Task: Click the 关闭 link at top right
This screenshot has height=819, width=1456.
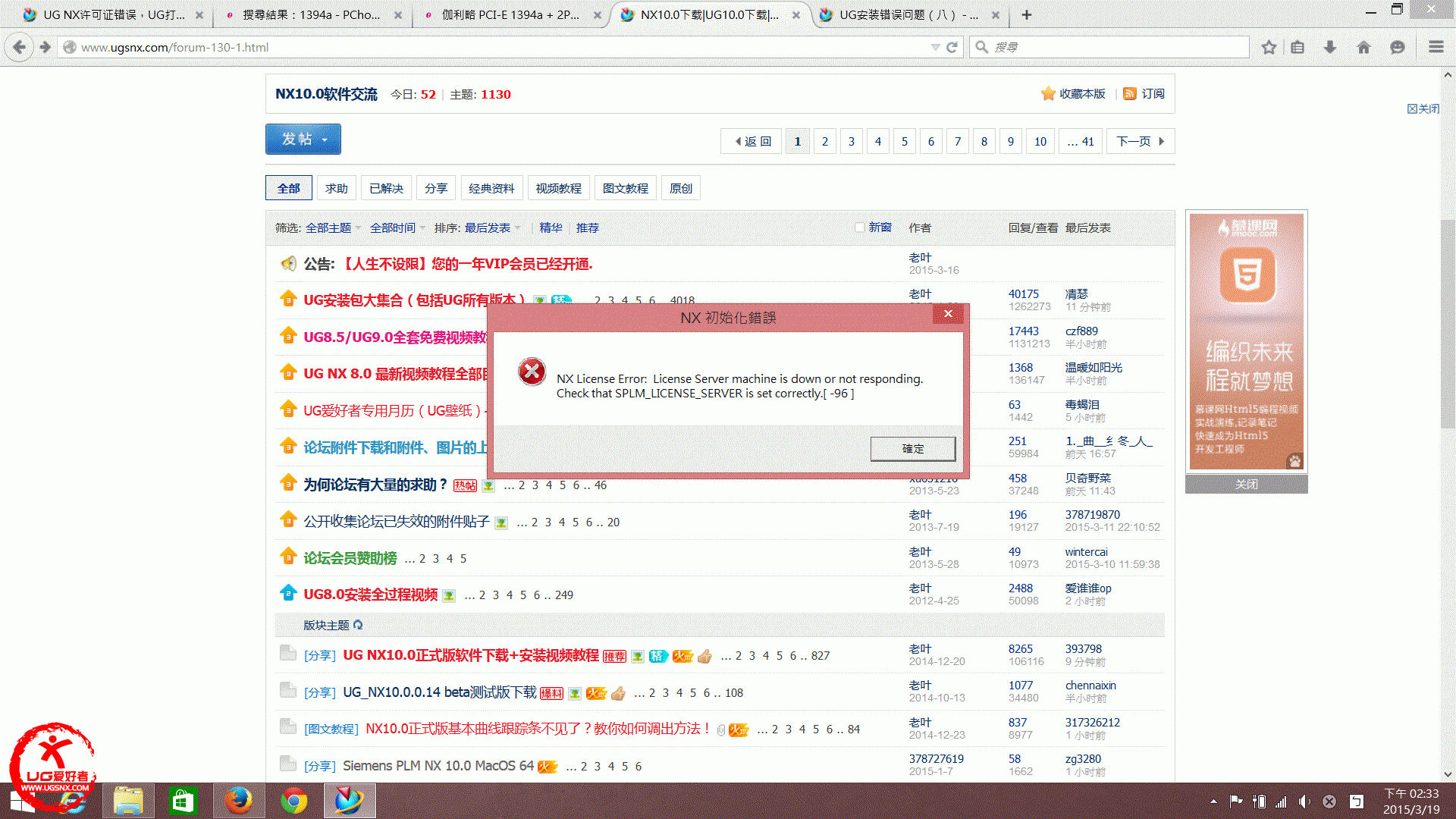Action: pyautogui.click(x=1423, y=108)
